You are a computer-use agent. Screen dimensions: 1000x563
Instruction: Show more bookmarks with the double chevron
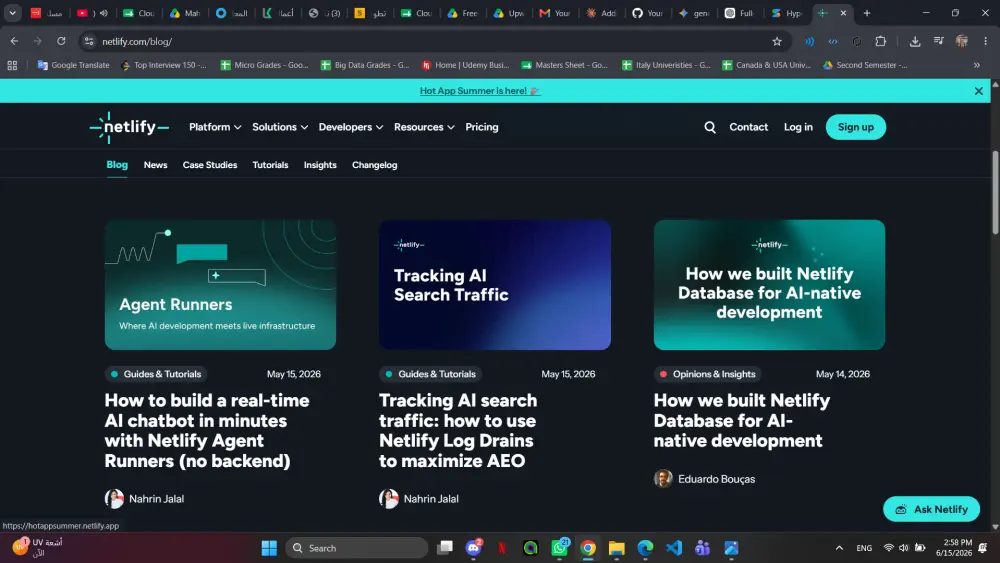976,65
